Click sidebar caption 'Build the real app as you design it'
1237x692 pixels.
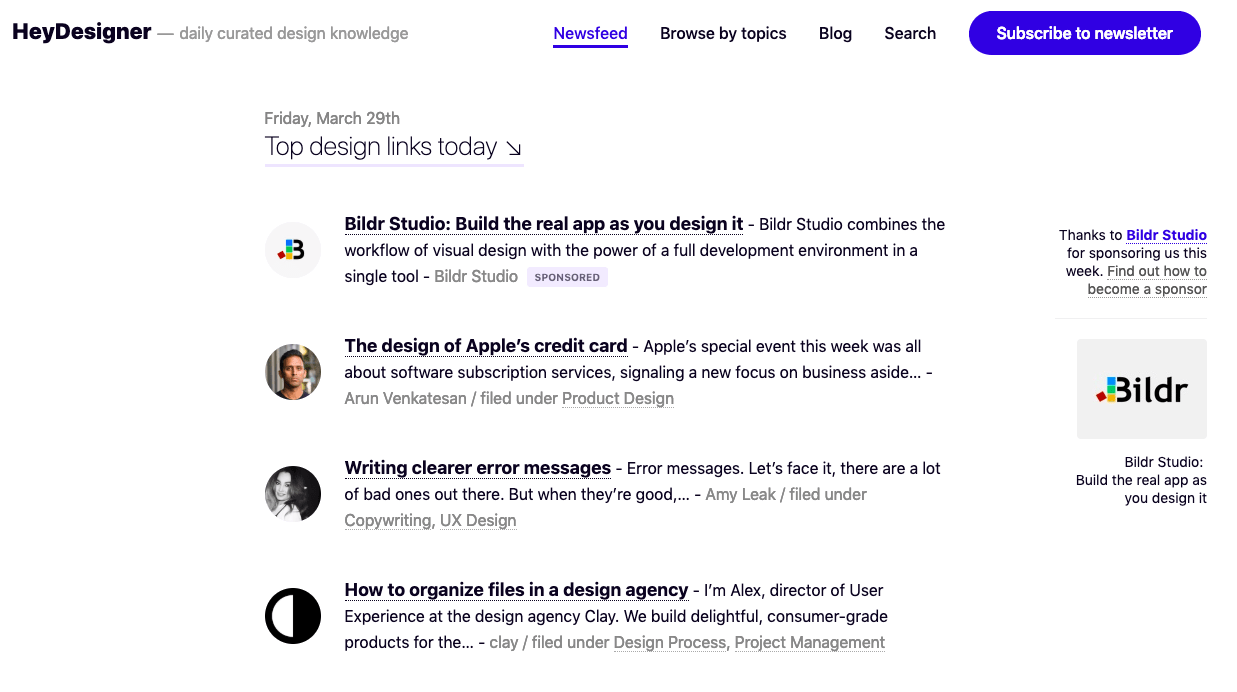pos(1141,489)
